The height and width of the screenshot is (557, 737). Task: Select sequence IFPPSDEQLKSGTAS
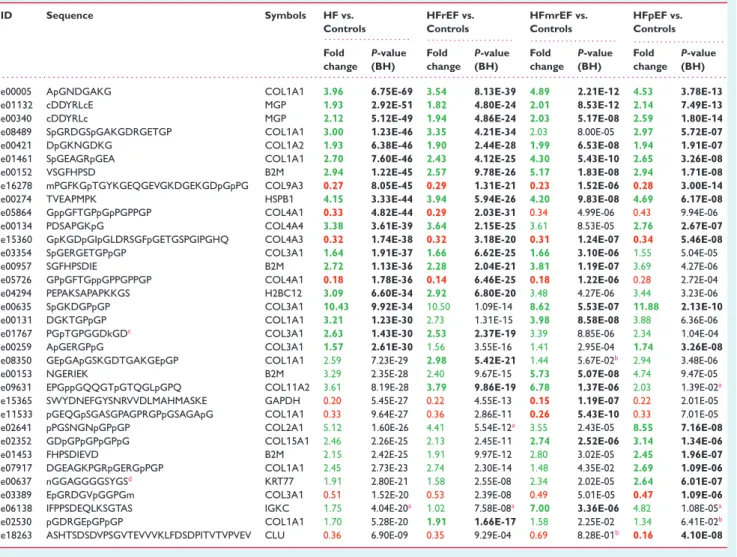89,509
